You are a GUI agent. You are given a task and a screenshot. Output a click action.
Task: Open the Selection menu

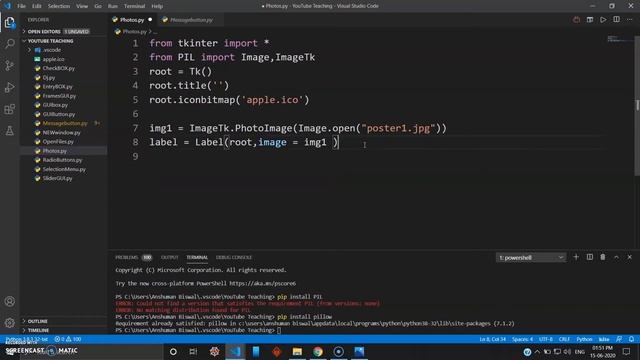(x=59, y=6)
